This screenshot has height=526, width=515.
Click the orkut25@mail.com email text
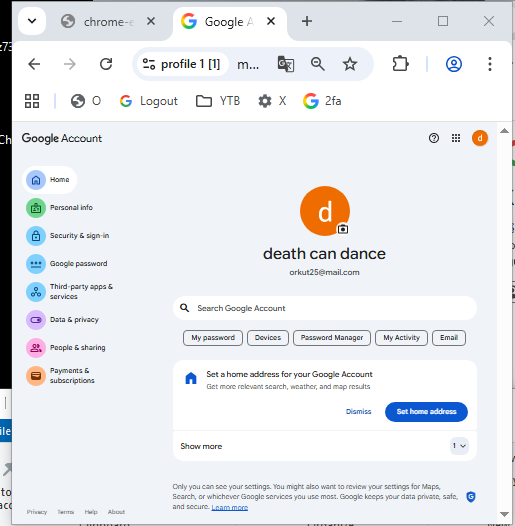[x=324, y=272]
